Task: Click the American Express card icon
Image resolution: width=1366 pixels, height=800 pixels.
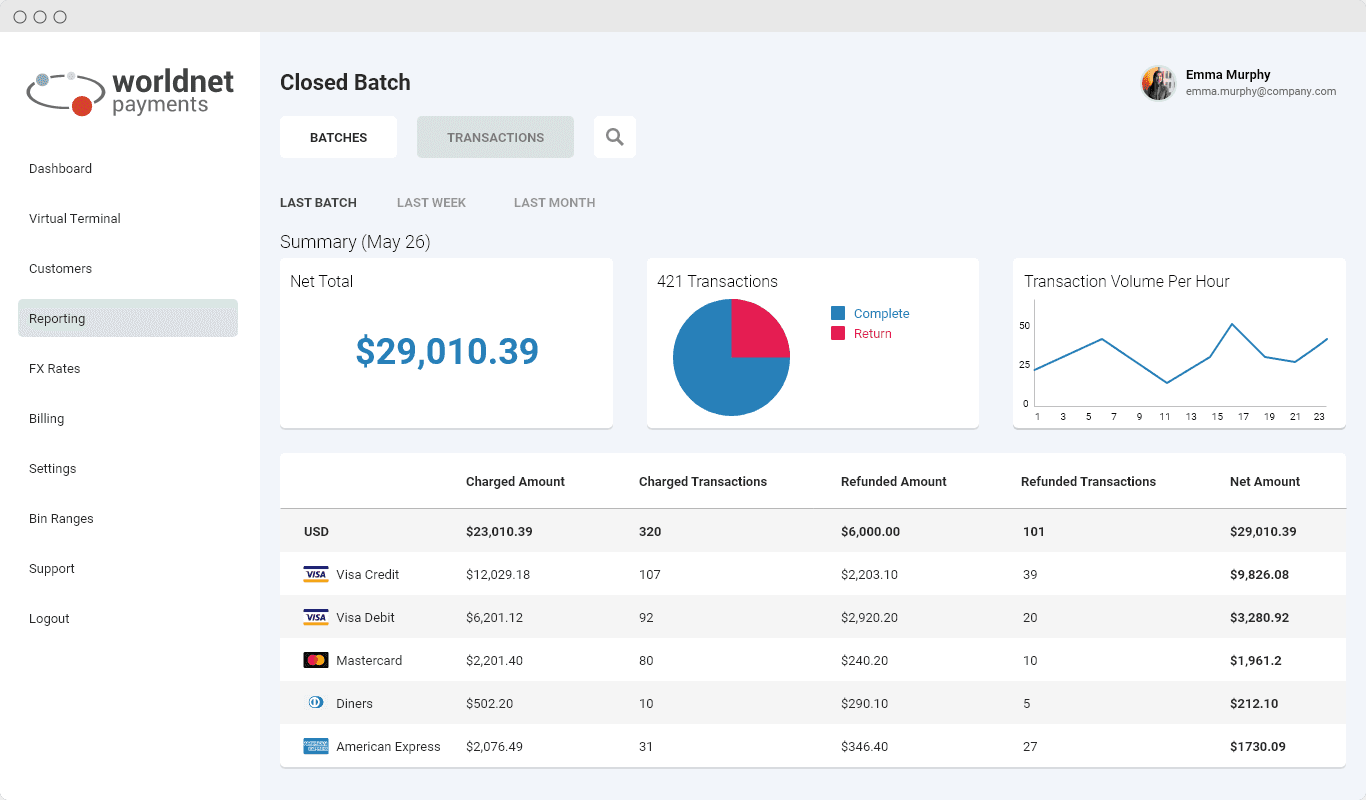Action: tap(315, 746)
